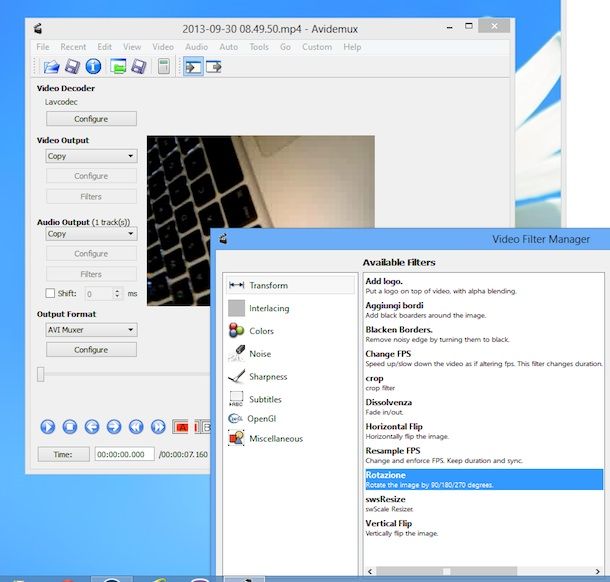The height and width of the screenshot is (582, 610).
Task: Show file information blue icon
Action: click(x=93, y=67)
